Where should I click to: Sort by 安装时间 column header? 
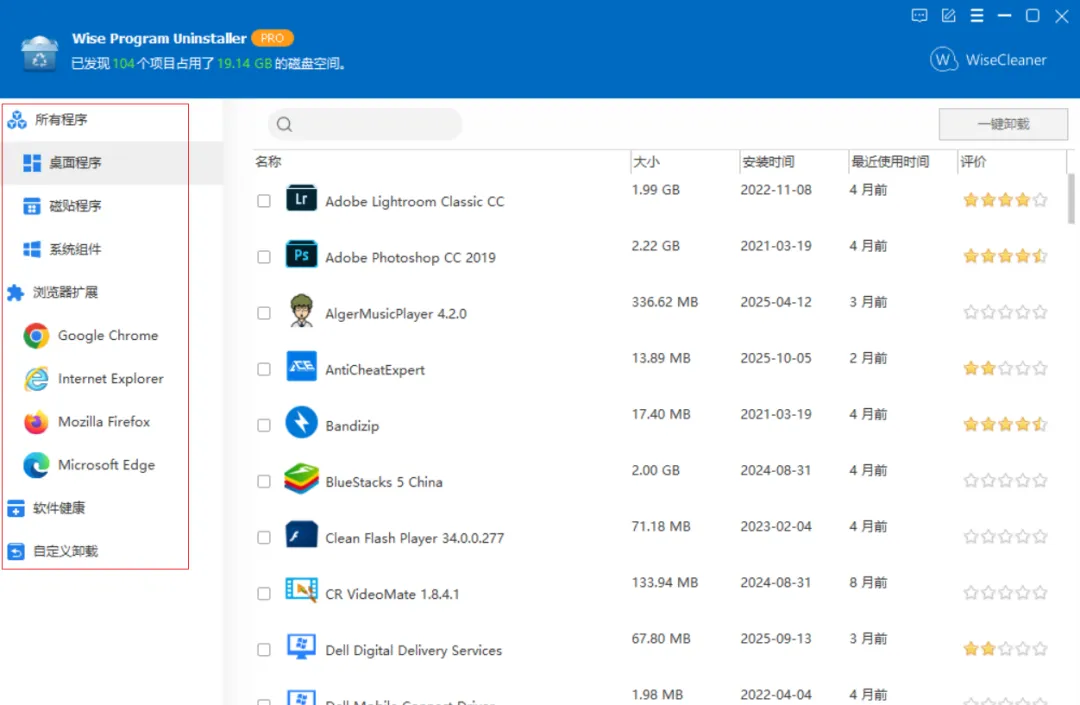click(768, 162)
